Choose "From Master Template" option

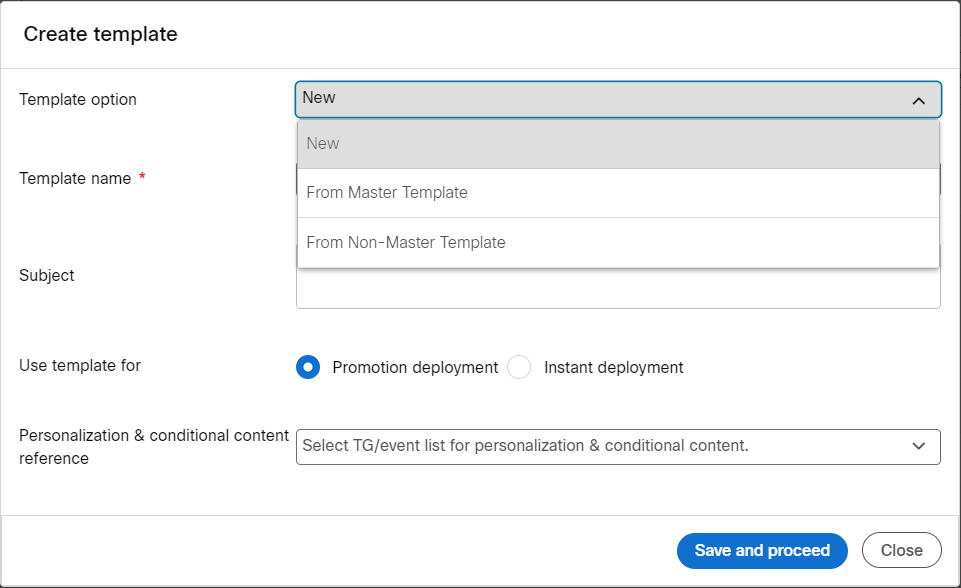pyautogui.click(x=618, y=193)
